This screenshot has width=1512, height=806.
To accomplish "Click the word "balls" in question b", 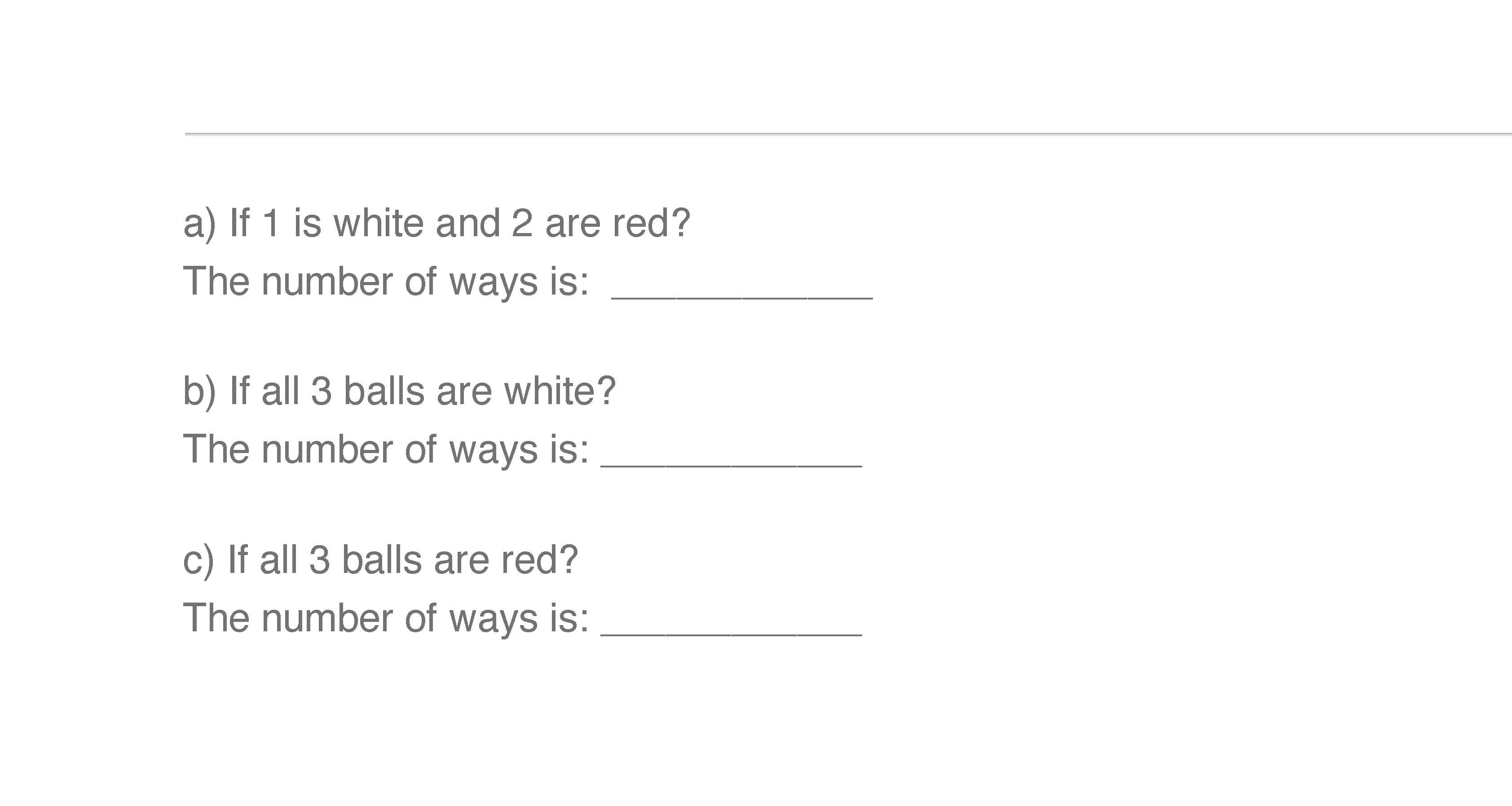I will coord(384,392).
